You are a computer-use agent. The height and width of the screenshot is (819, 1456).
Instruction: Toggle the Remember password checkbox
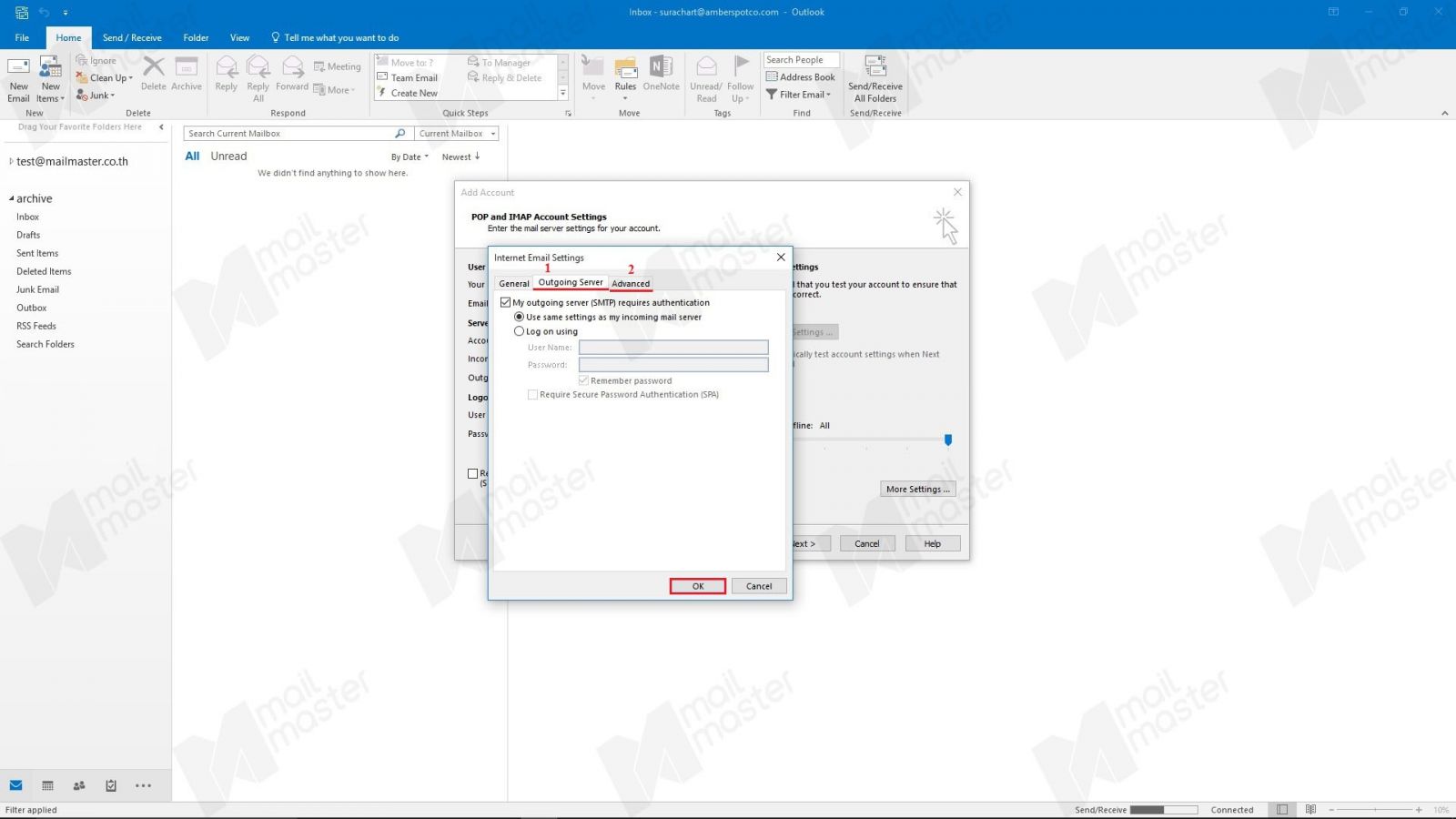[583, 380]
